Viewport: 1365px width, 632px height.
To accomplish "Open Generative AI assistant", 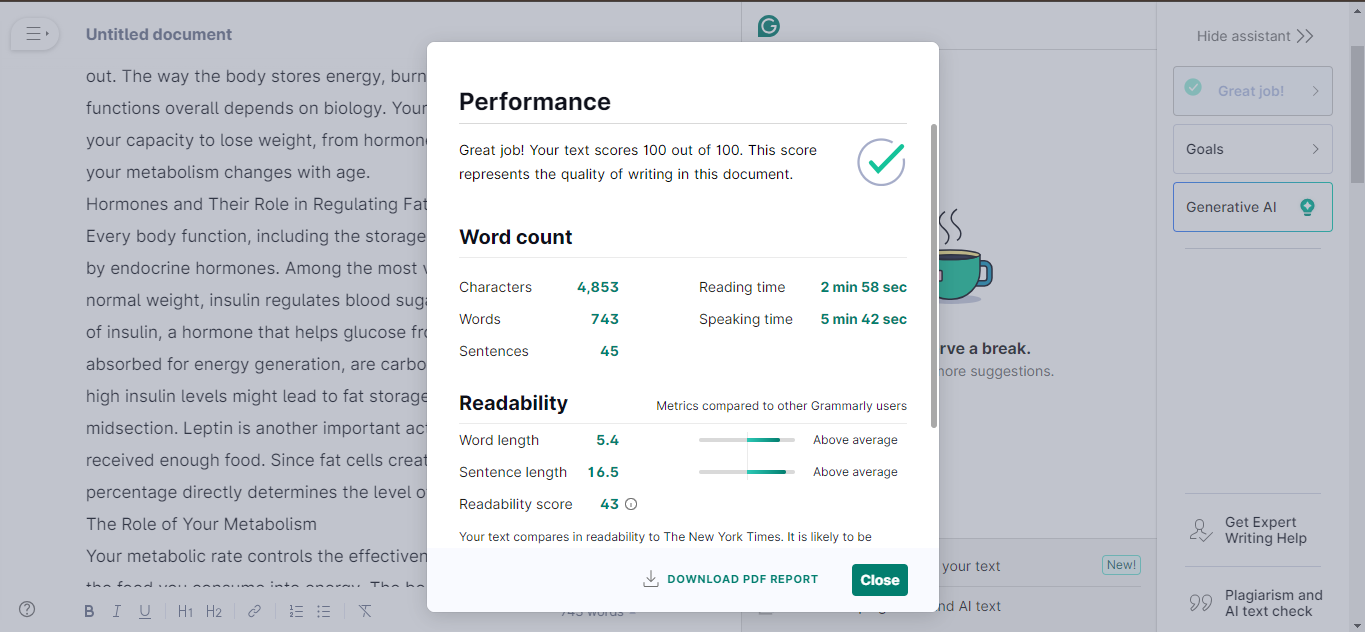I will coord(1253,207).
